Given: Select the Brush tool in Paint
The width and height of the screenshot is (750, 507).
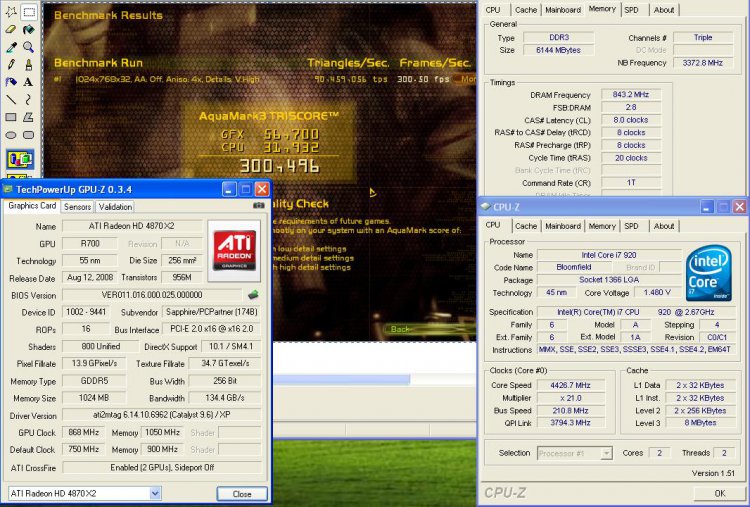Looking at the screenshot, I should tap(29, 65).
